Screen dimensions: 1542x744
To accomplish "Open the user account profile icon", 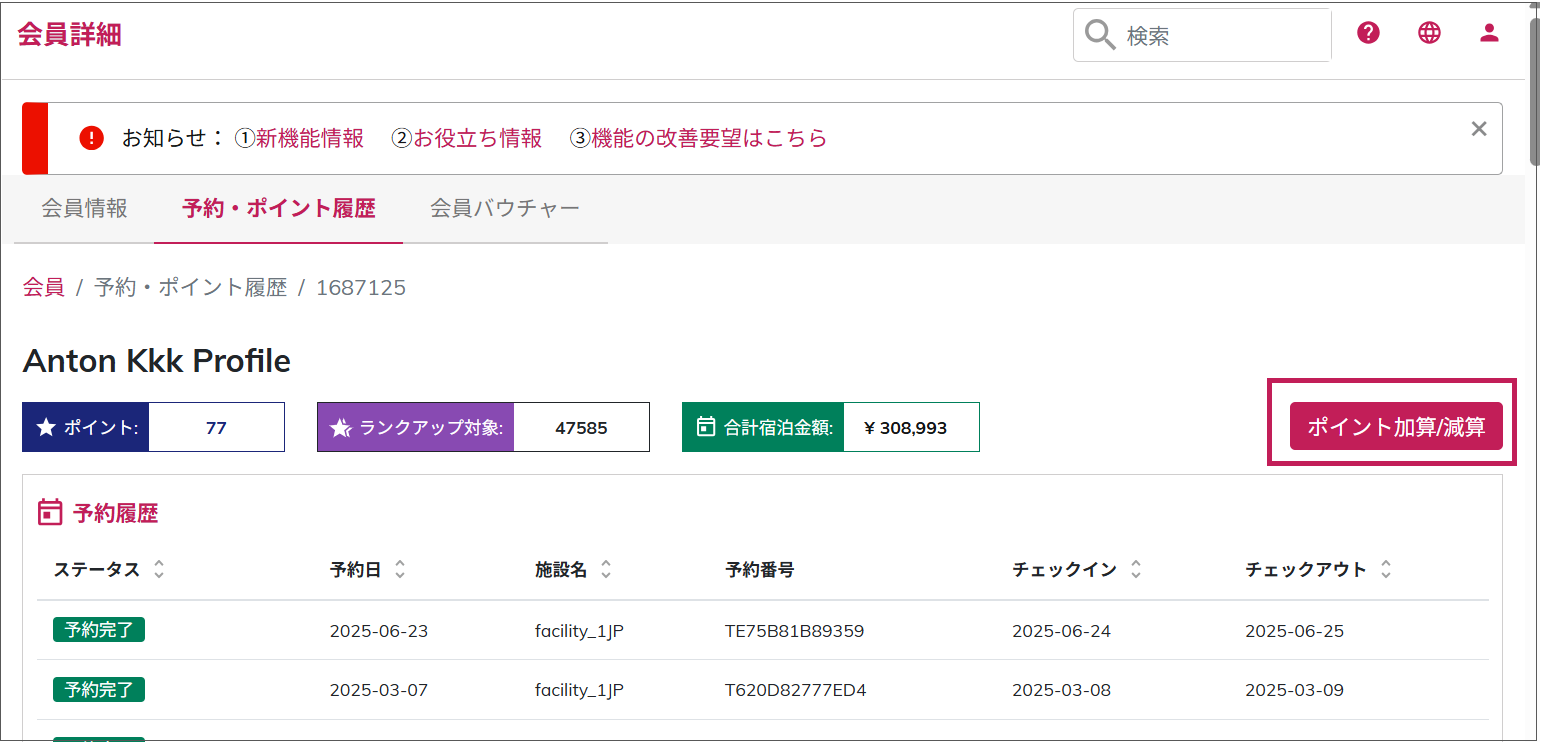I will point(1489,33).
